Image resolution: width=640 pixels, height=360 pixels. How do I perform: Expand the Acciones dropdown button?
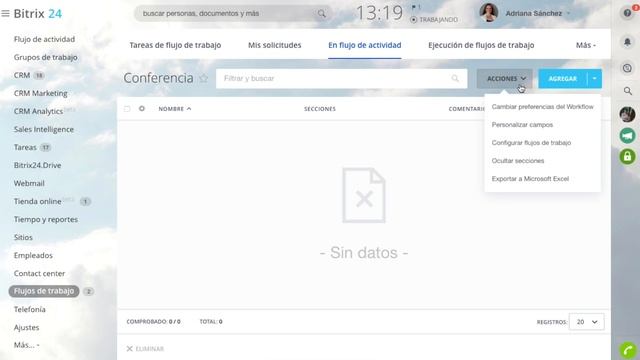point(504,78)
